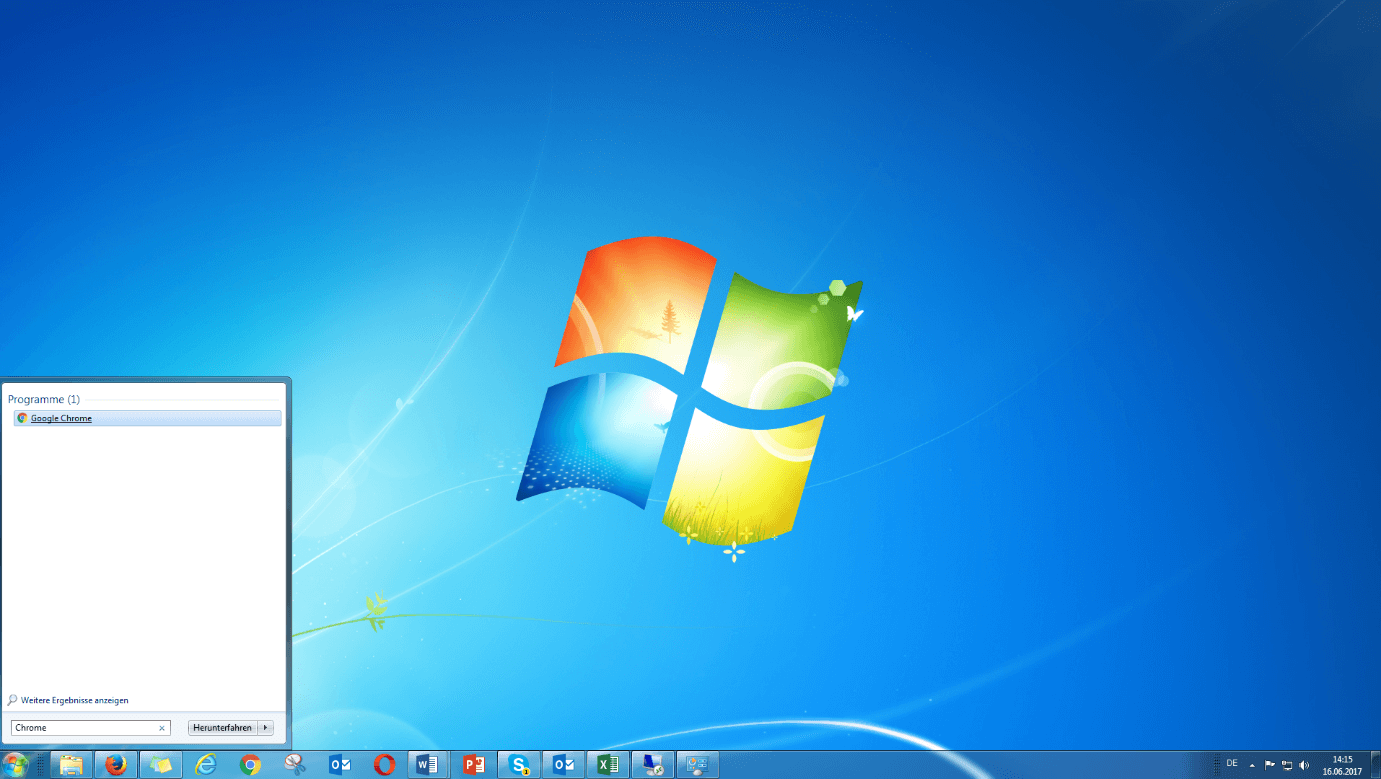Click the search magnifier next to Weitere Ergebnisse

(x=12, y=700)
